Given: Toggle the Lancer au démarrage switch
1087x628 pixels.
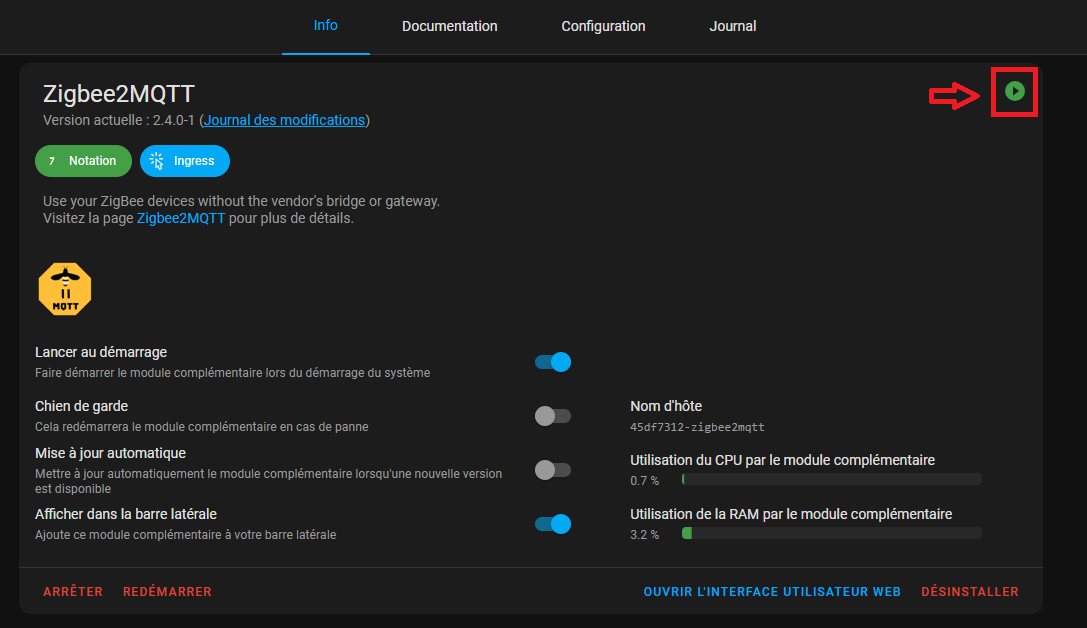Looking at the screenshot, I should click(x=553, y=362).
